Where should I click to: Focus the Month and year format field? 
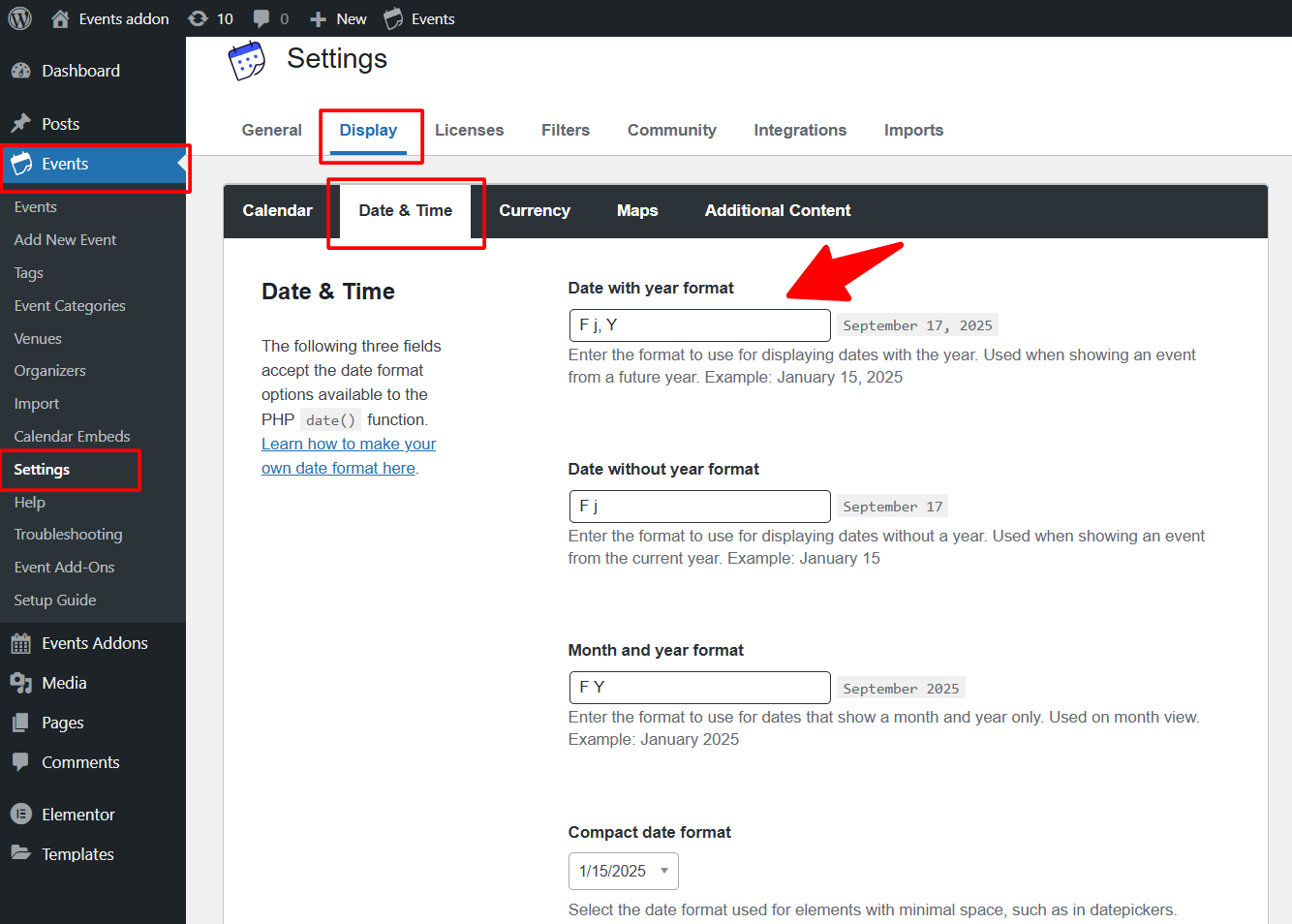point(699,688)
